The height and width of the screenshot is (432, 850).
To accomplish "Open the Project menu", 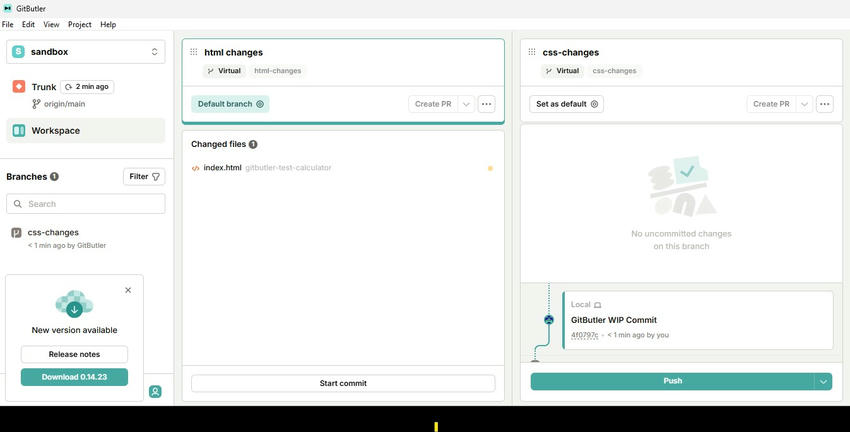I will point(80,24).
